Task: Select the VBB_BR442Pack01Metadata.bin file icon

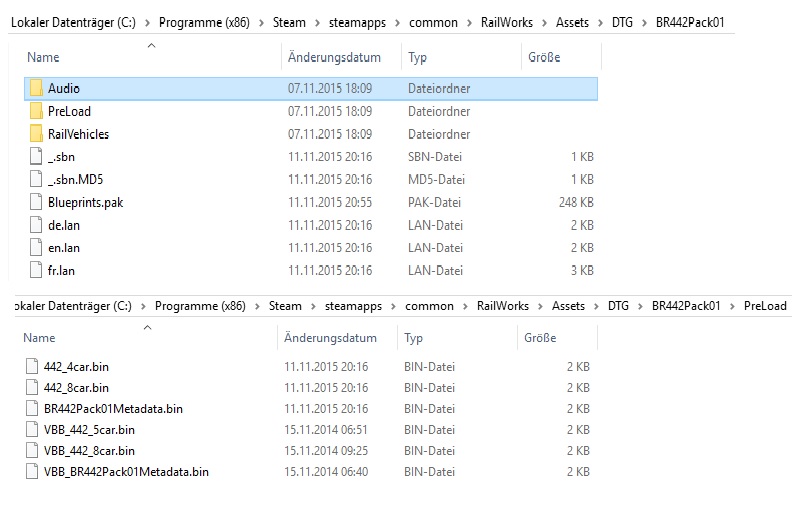Action: (x=32, y=471)
